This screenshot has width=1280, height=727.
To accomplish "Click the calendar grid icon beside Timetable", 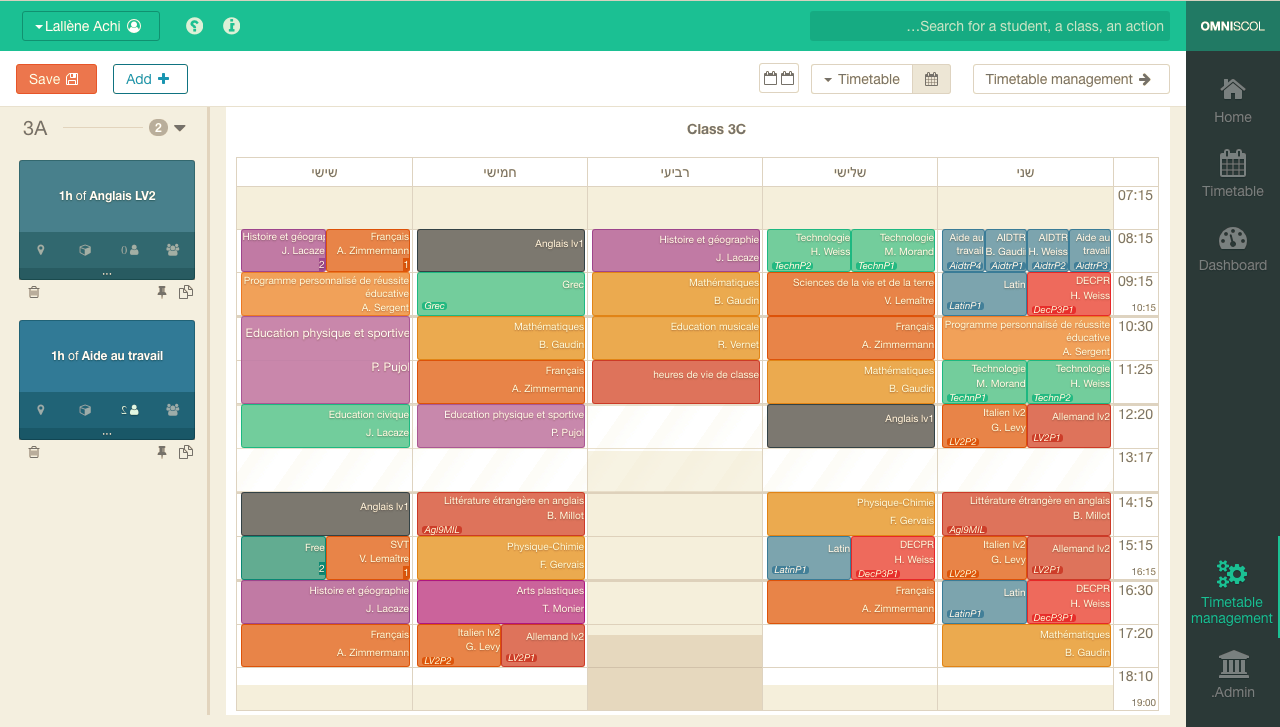I will 931,79.
